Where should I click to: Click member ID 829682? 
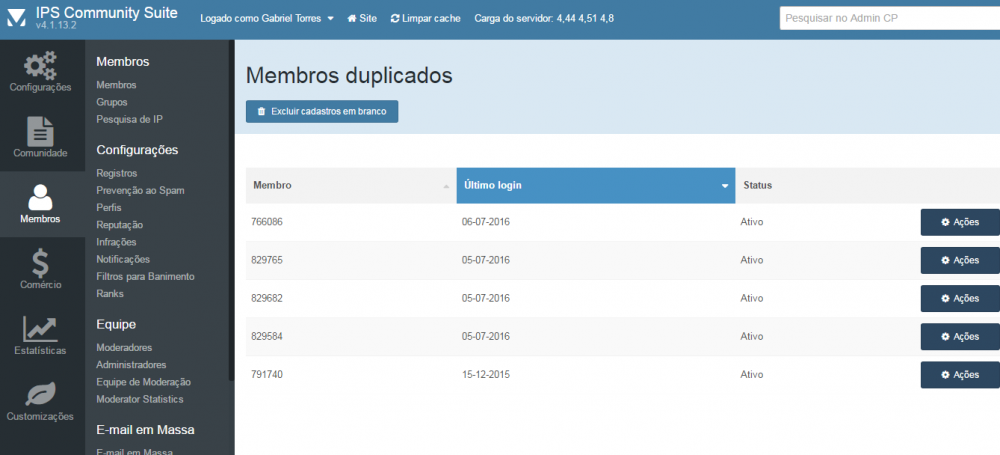click(x=268, y=299)
